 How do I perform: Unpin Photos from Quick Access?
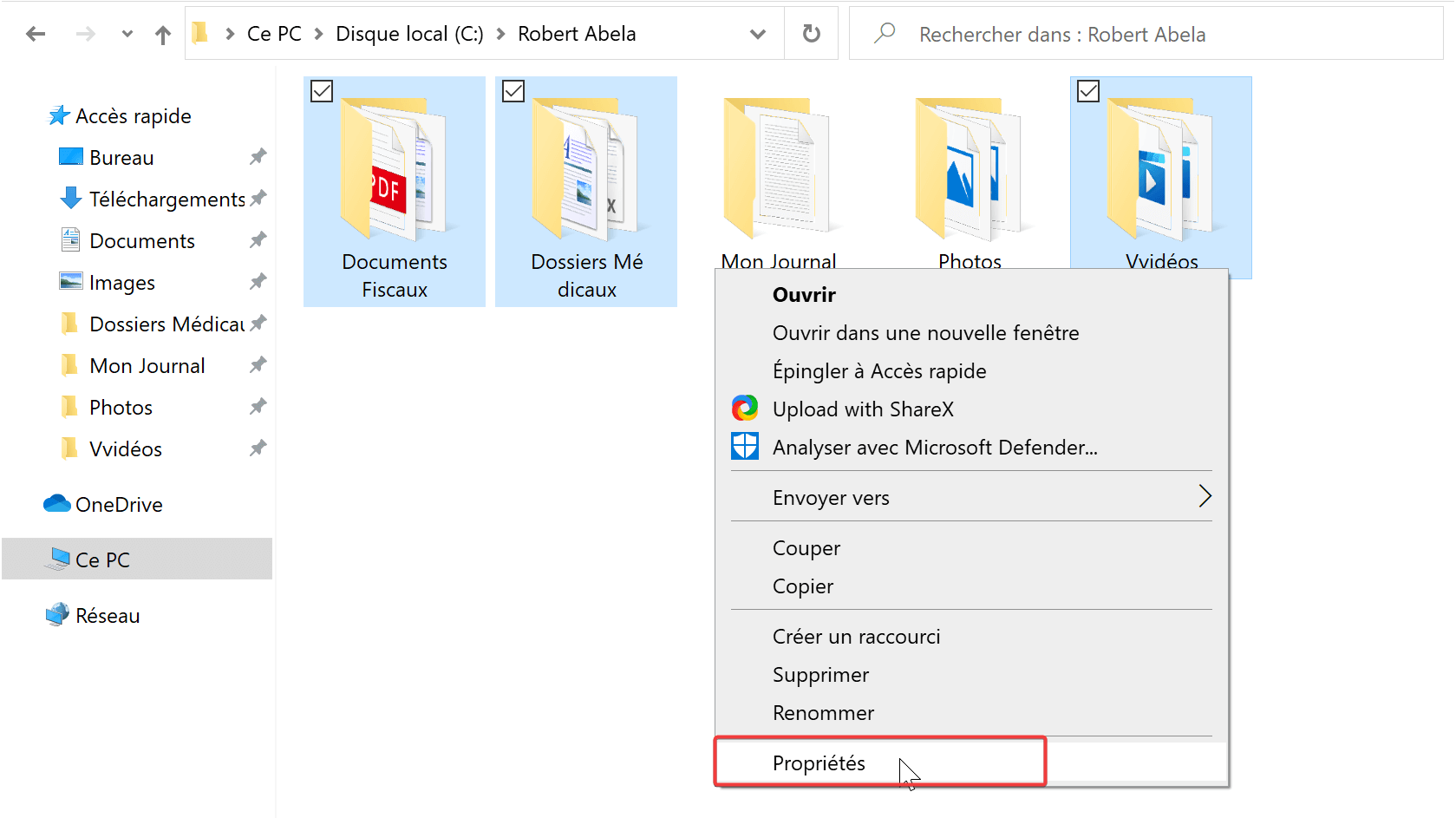257,406
